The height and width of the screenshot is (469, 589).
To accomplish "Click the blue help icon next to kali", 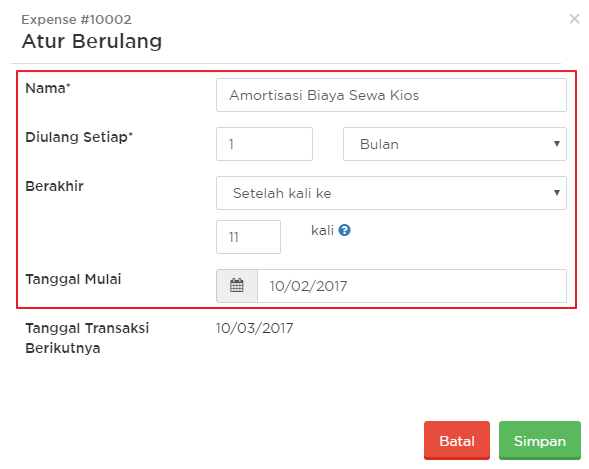I will [344, 230].
